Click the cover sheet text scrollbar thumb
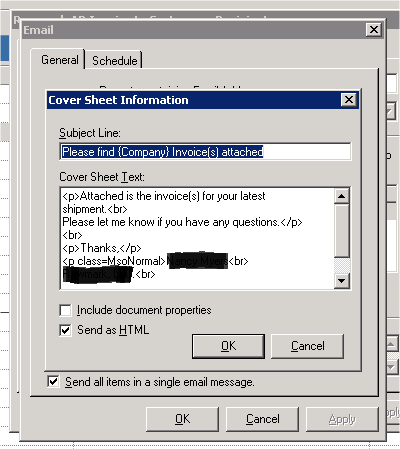This screenshot has height=449, width=400. 342,231
